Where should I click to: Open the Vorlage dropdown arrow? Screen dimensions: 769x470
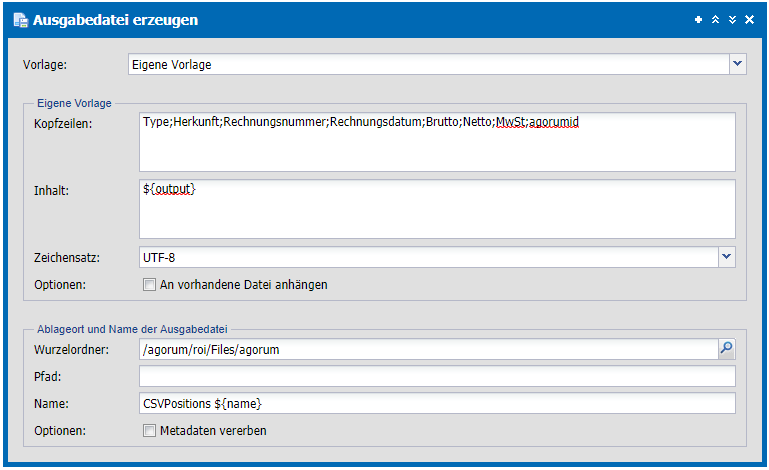pos(738,64)
